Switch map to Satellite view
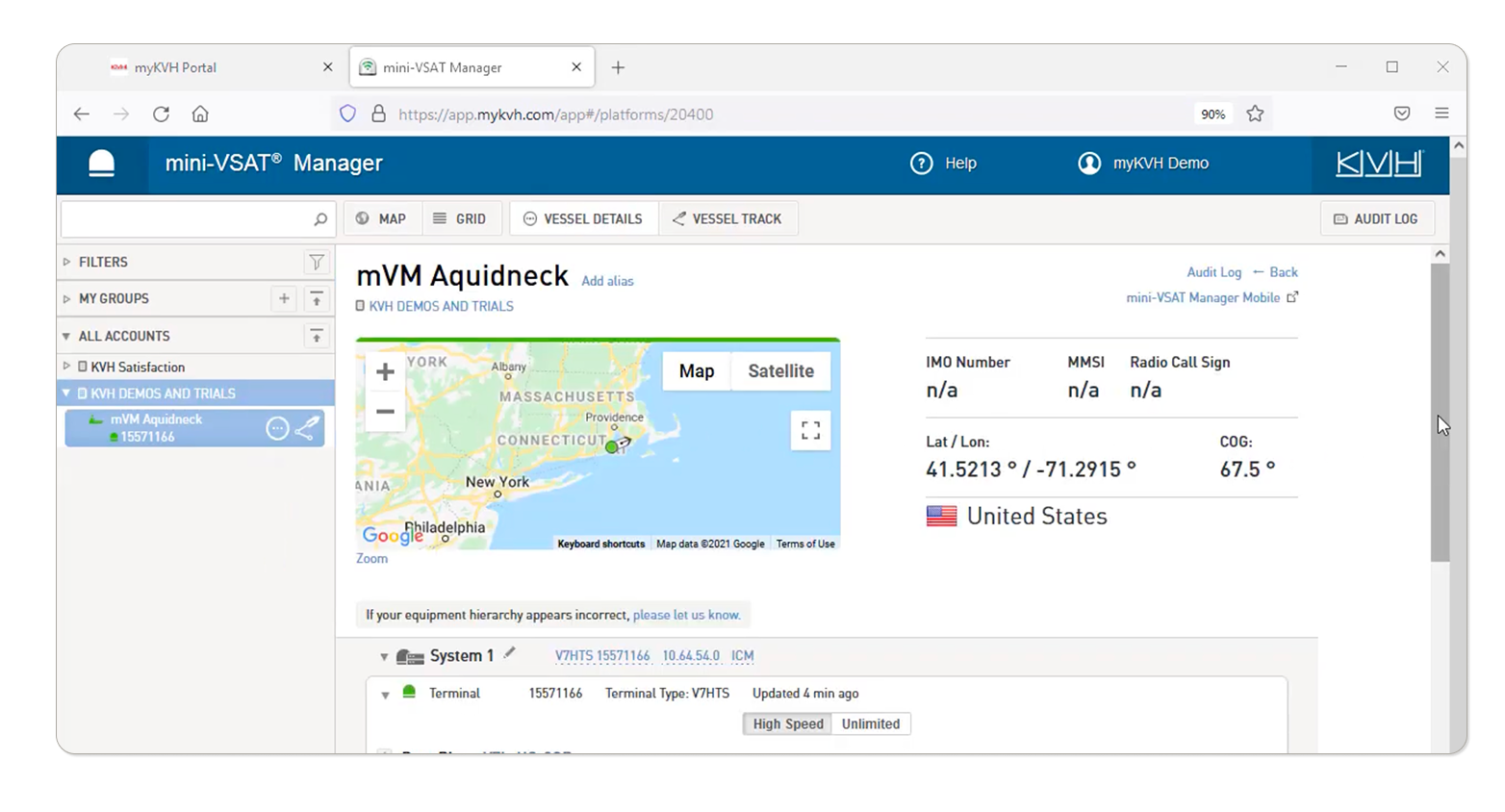The height and width of the screenshot is (812, 1505). coord(780,371)
